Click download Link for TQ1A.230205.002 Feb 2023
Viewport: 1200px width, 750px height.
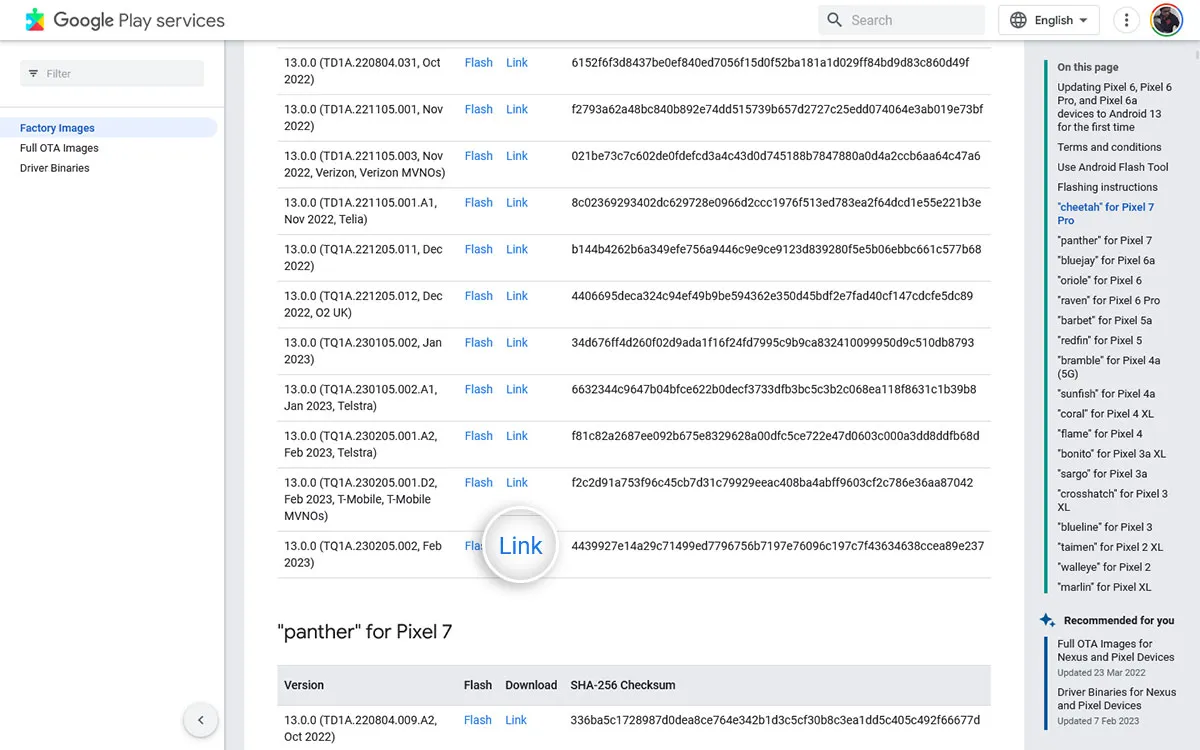(520, 546)
